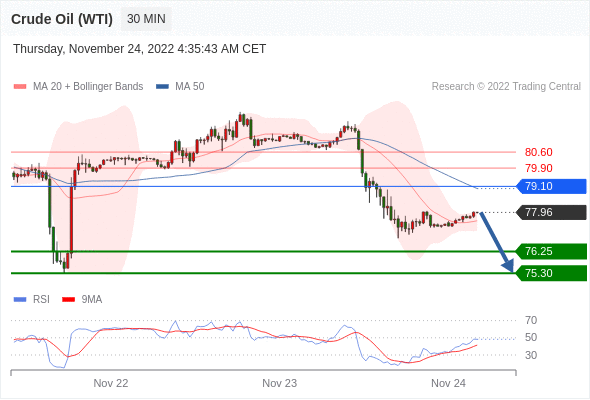Click the RSI axis value 30
Viewport: 590px width, 400px height.
(x=531, y=355)
